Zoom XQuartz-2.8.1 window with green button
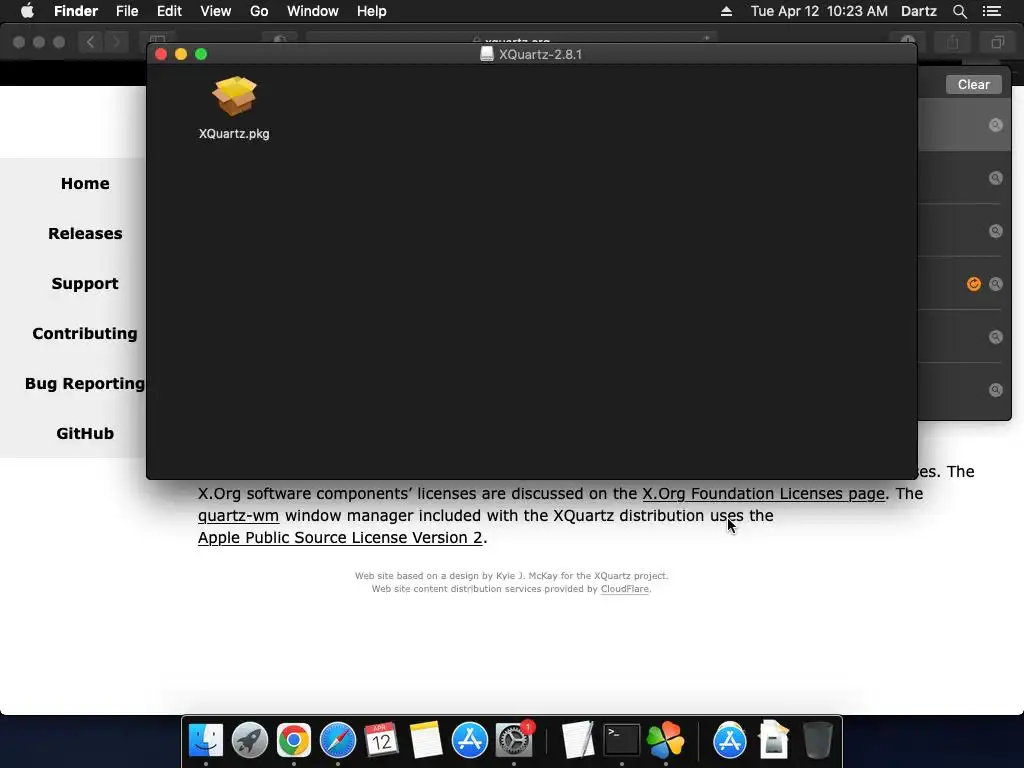Screen dimensions: 1024x768 coord(201,54)
